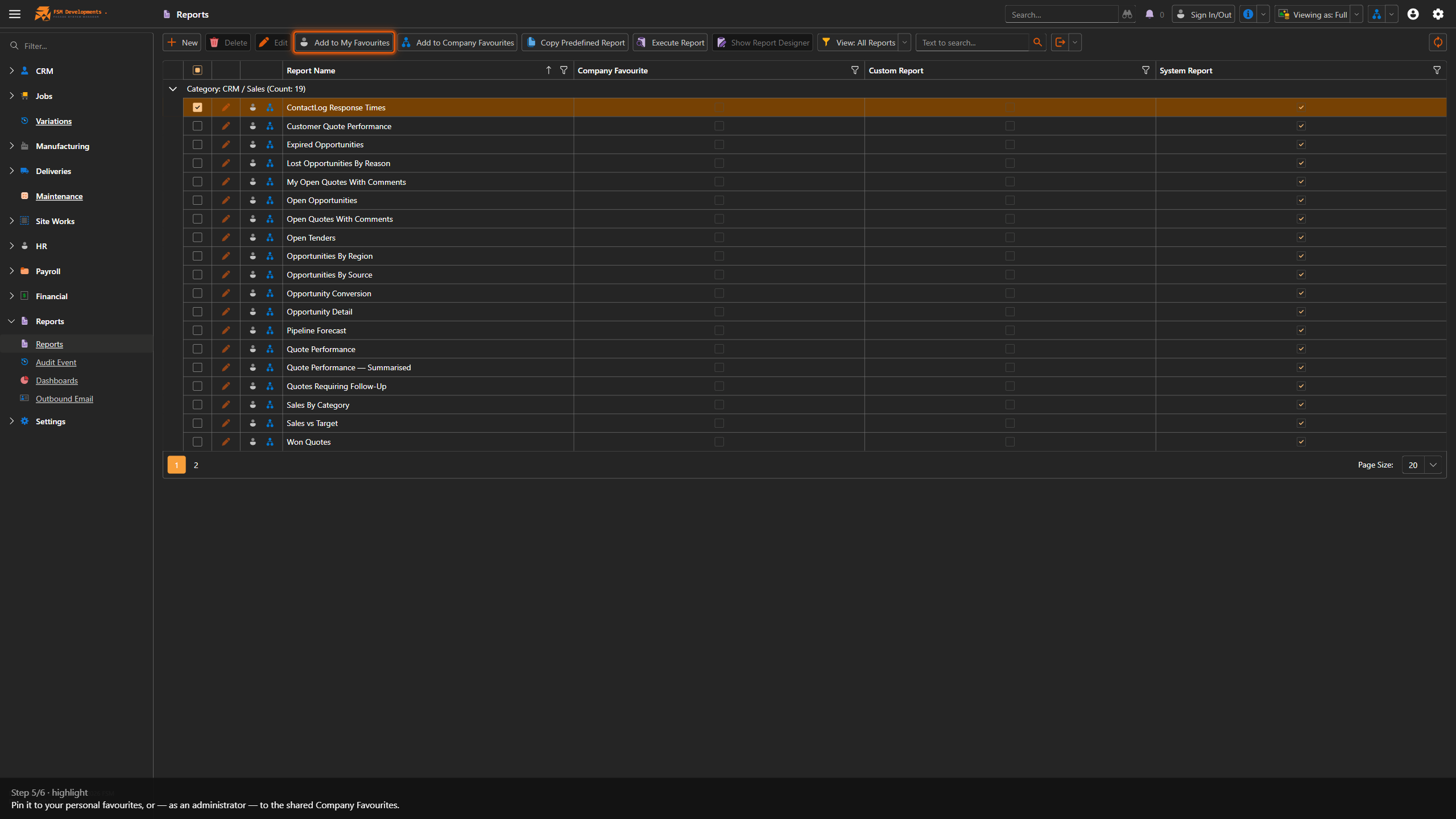Viewport: 1456px width, 819px height.
Task: Select the Expired Opportunities row checkbox
Action: tap(197, 144)
